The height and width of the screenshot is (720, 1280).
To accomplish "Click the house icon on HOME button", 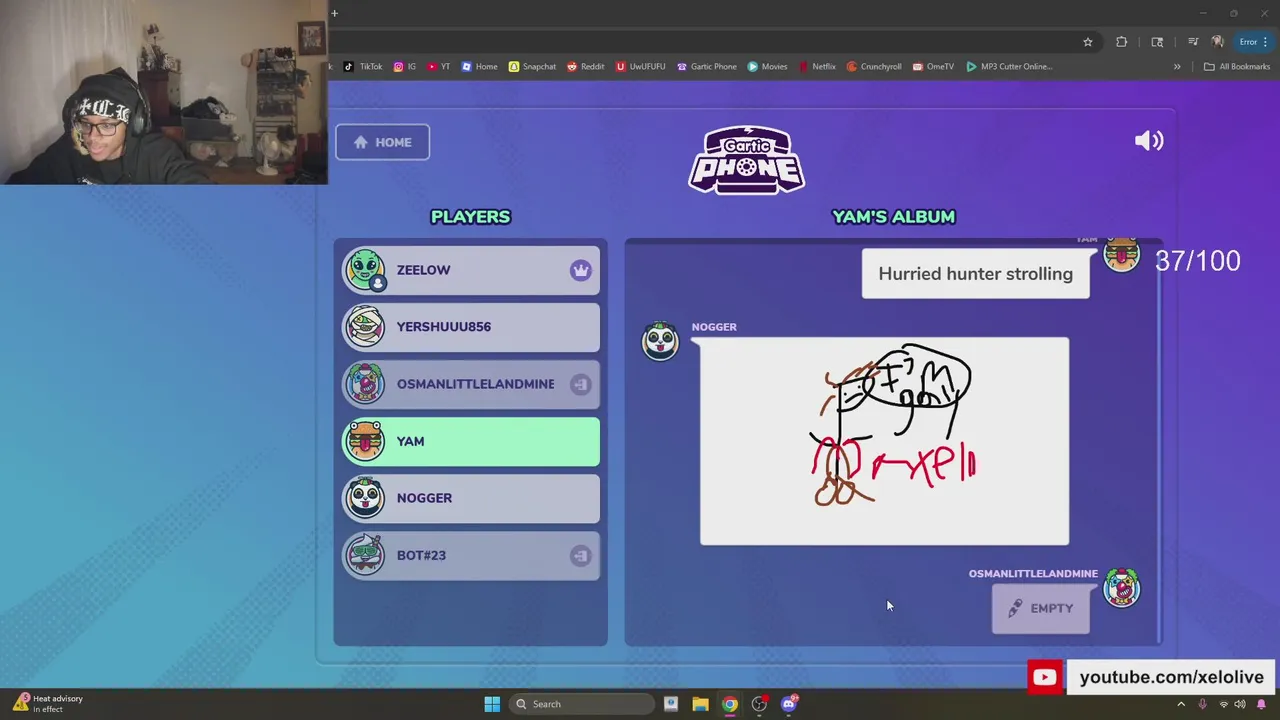I will tap(361, 142).
